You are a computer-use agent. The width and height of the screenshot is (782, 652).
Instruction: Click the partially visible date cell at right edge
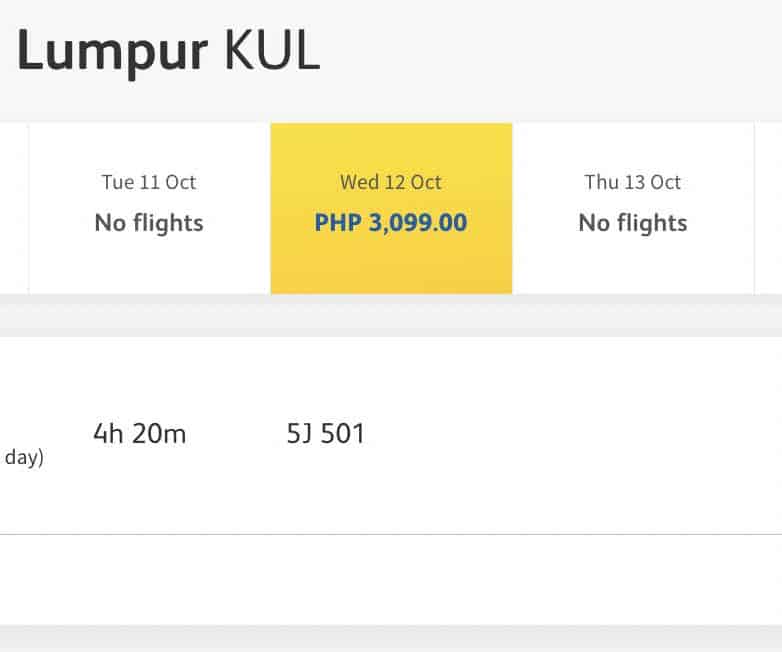(769, 208)
